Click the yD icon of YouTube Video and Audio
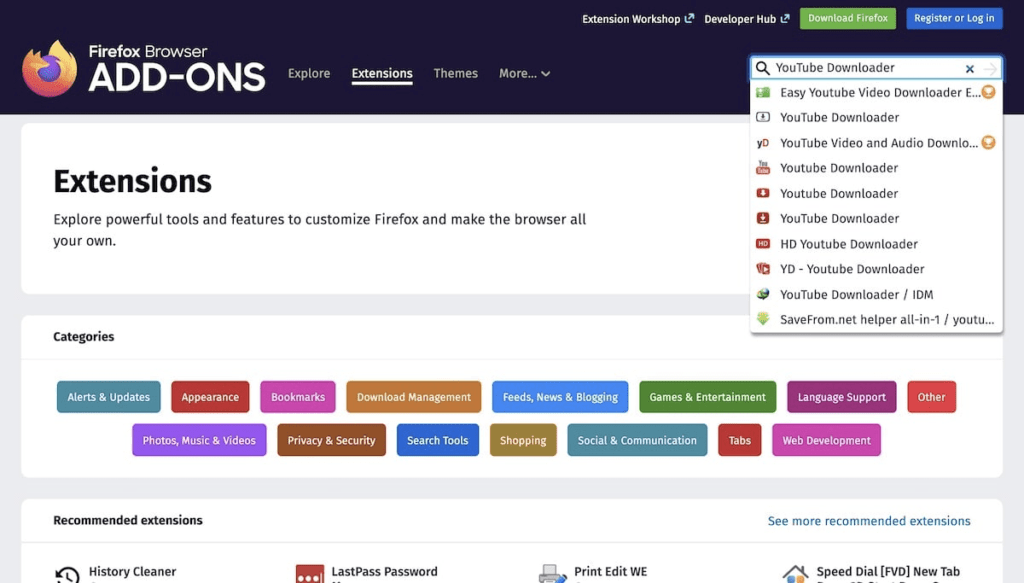 coord(763,143)
